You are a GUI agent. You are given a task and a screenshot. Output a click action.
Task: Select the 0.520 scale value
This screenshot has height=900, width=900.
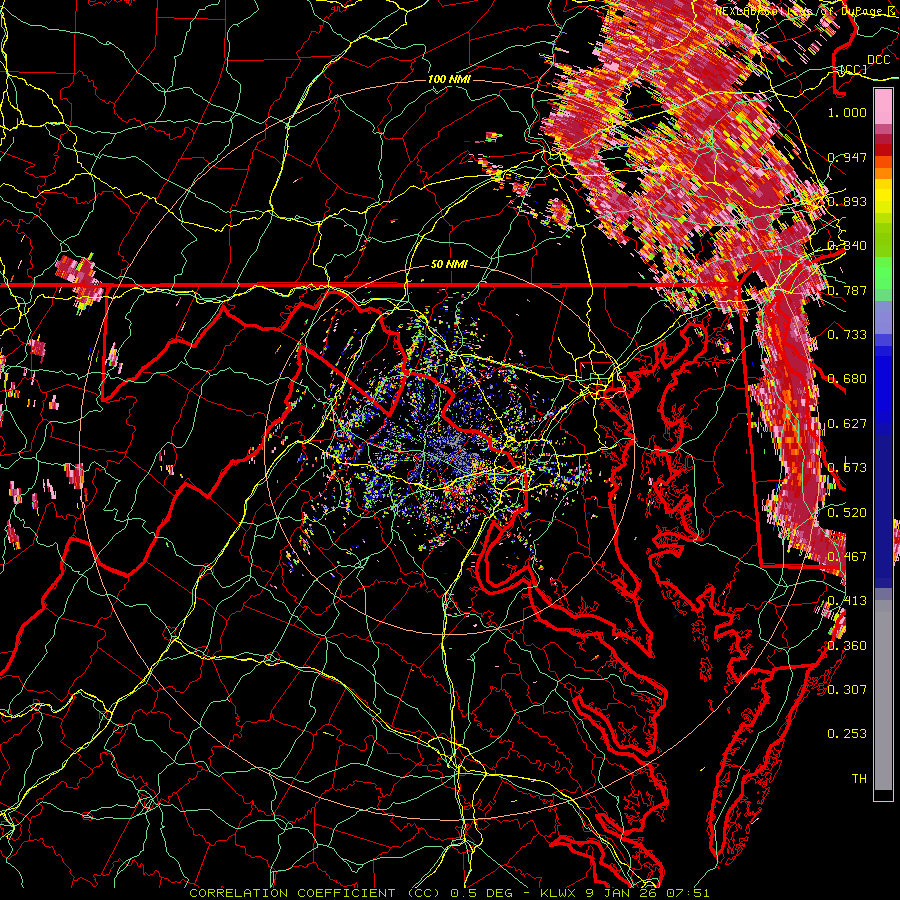[847, 512]
